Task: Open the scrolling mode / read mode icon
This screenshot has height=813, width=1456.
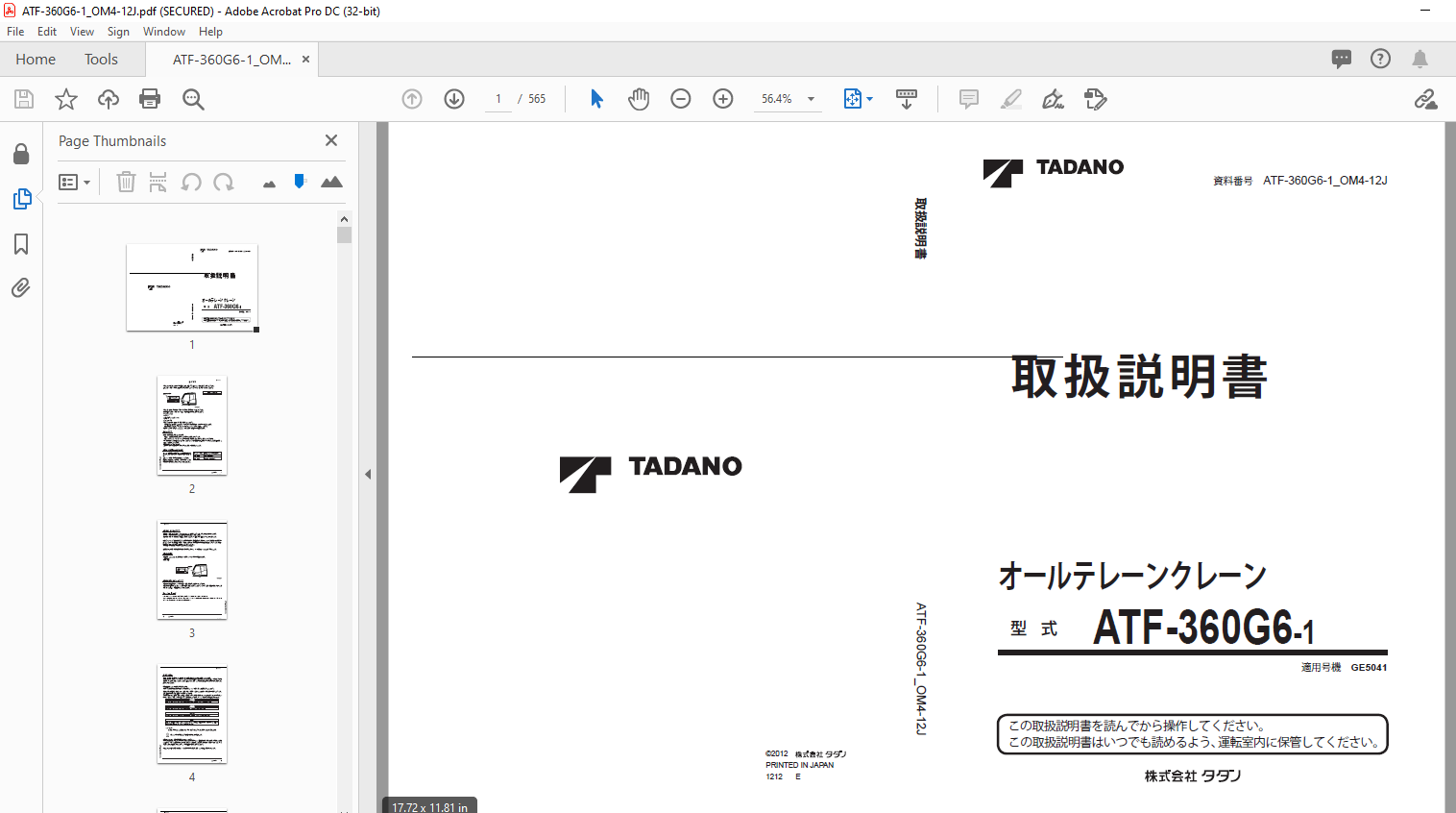Action: 907,99
